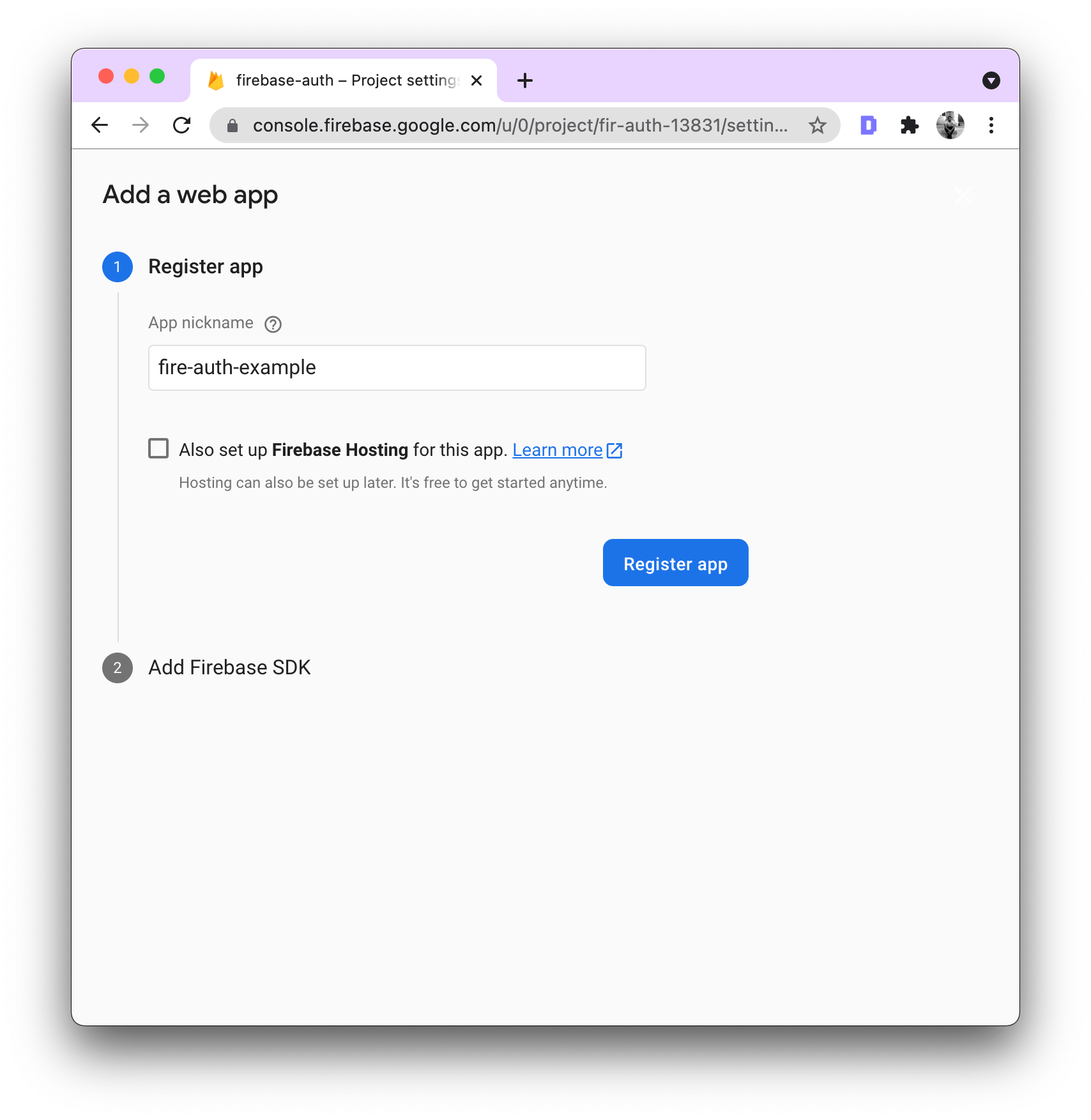Open the Extensions puzzle icon
This screenshot has height=1120, width=1091.
909,125
